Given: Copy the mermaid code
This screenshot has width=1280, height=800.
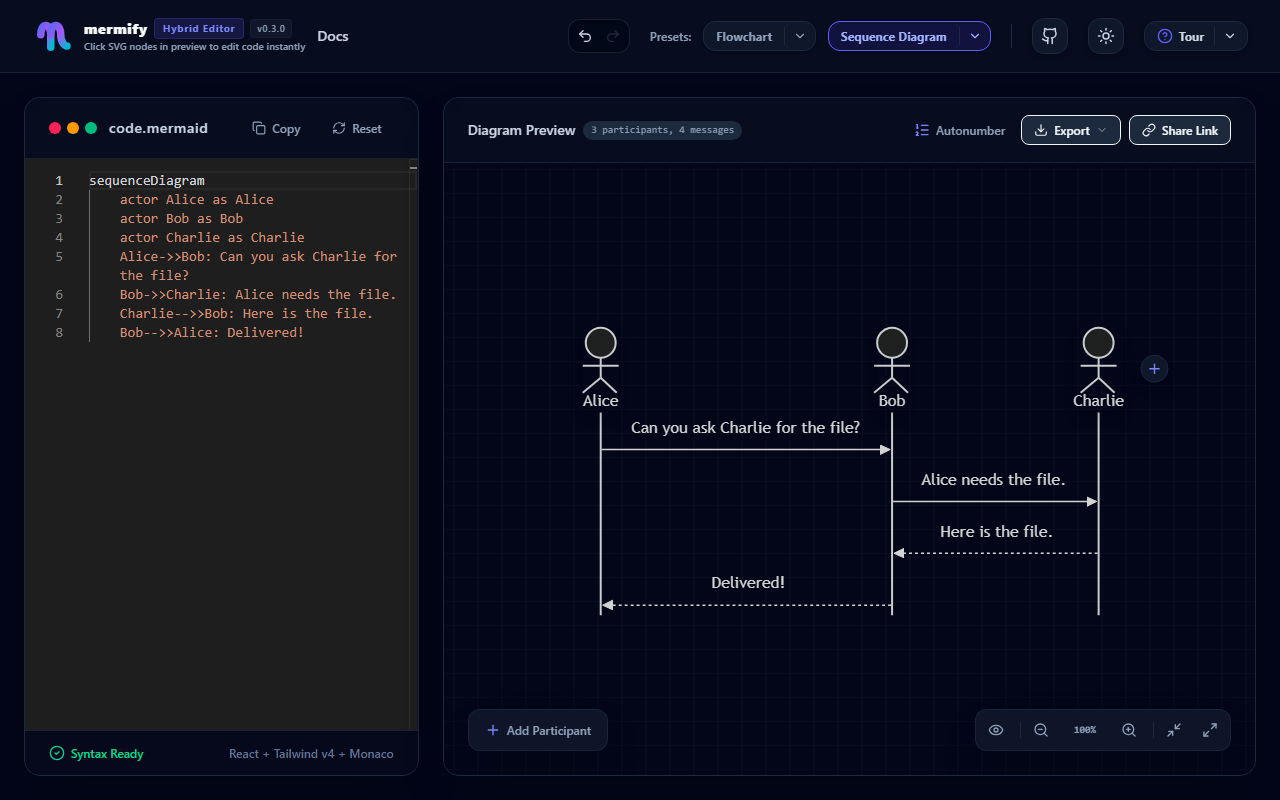Looking at the screenshot, I should 276,128.
